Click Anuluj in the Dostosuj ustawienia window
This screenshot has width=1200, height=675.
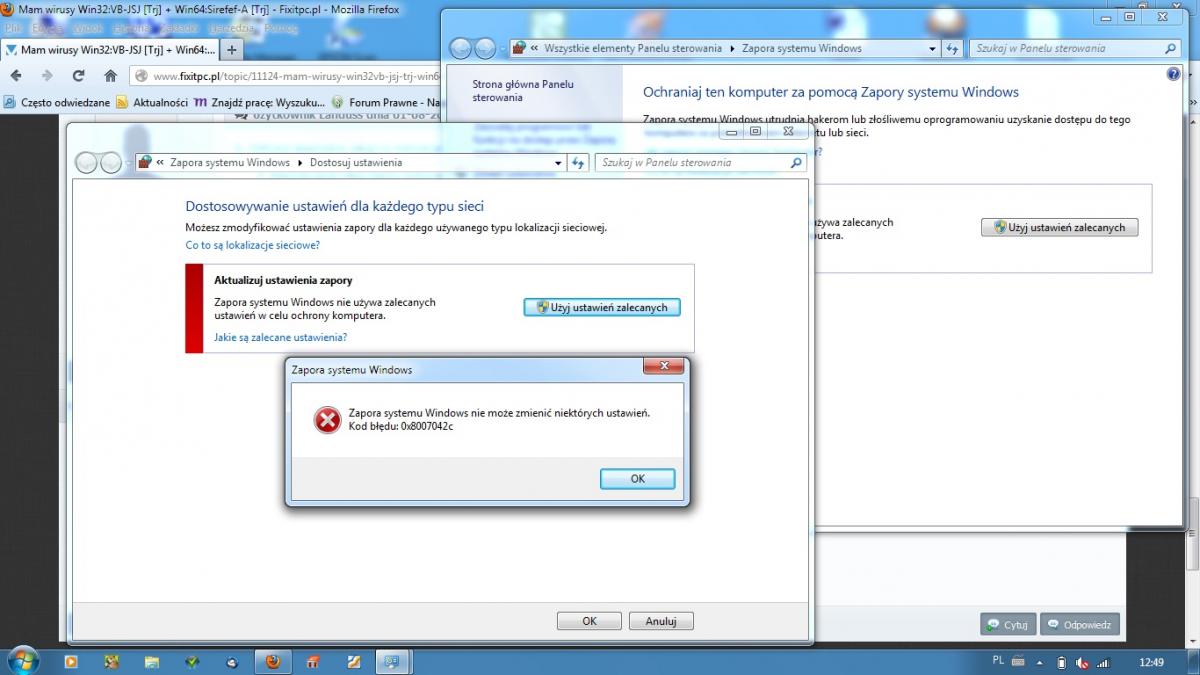pos(661,621)
